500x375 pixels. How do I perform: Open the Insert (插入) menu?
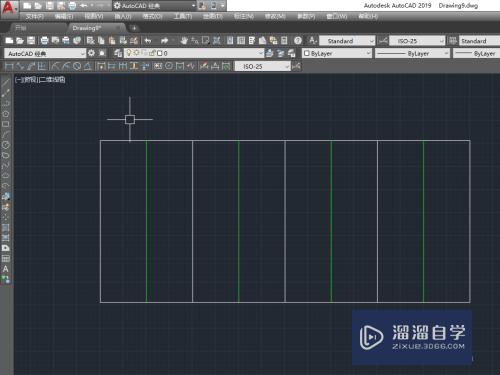pos(123,16)
